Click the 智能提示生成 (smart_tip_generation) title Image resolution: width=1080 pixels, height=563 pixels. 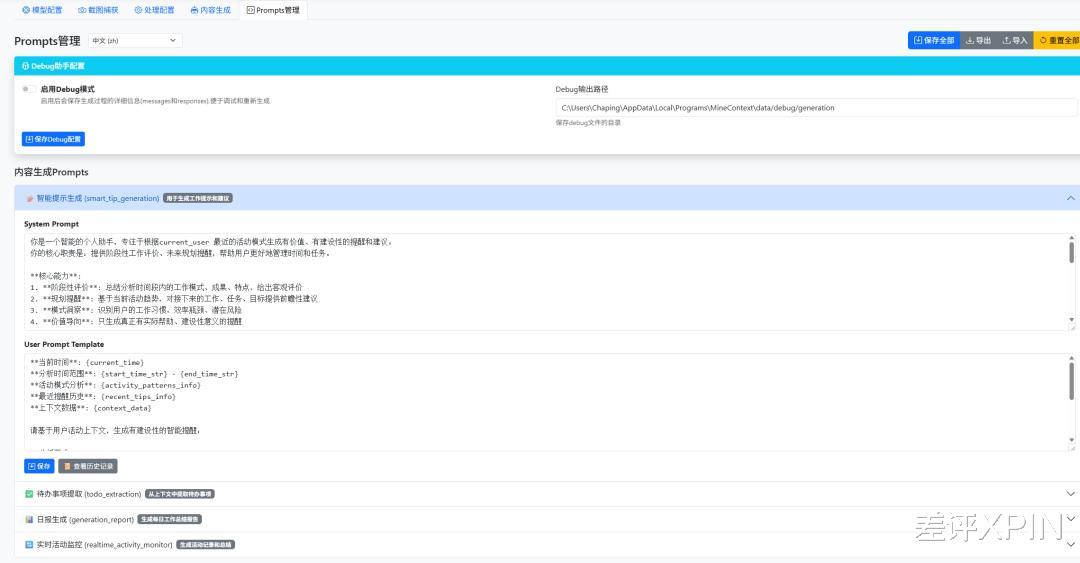(x=98, y=198)
